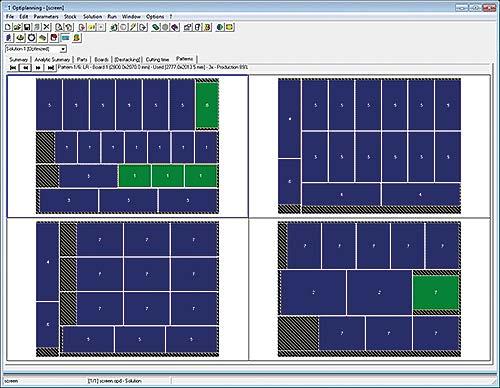Switch to the Analytic Summary tab

(52, 59)
